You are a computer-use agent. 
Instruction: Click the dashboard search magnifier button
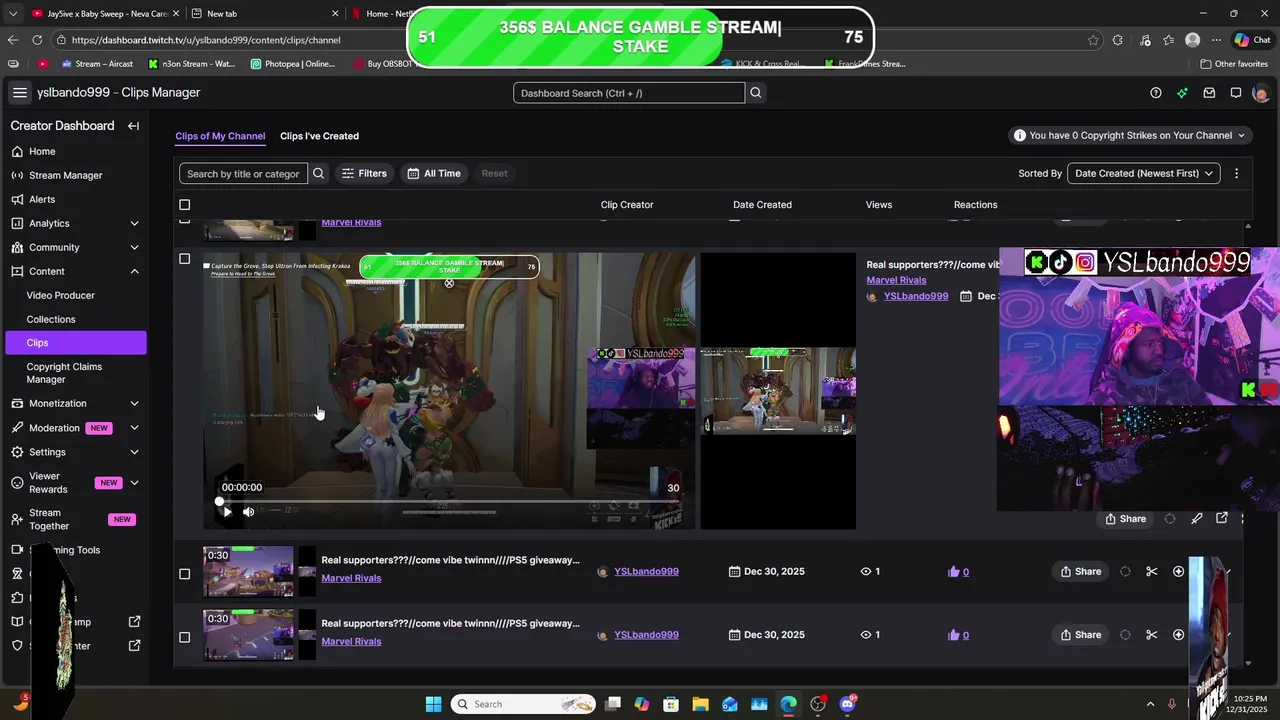[756, 93]
